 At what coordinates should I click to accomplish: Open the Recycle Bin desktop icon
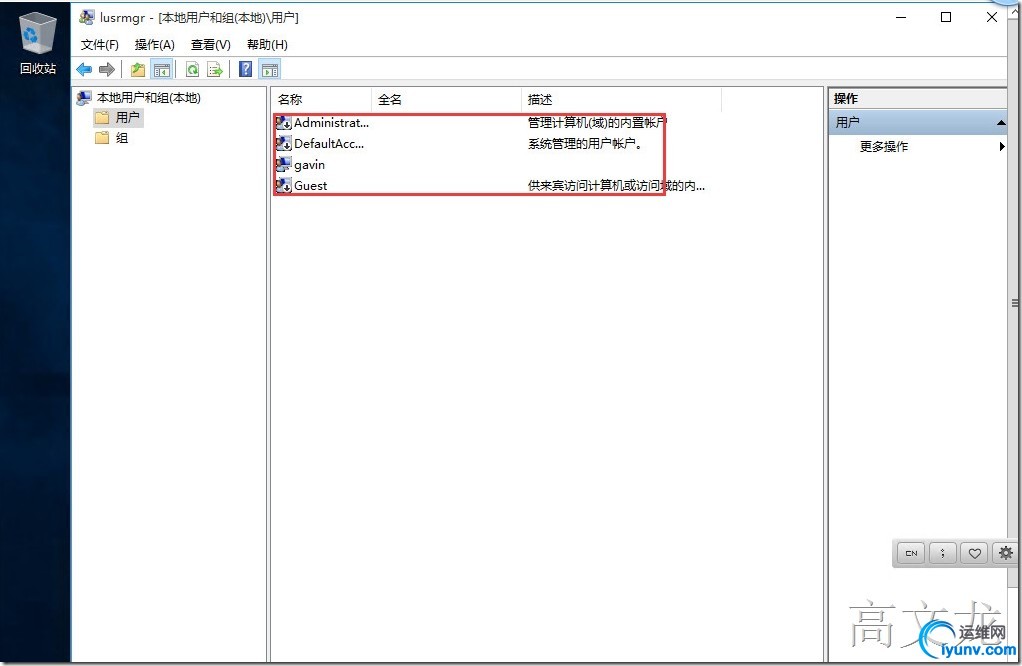(37, 44)
